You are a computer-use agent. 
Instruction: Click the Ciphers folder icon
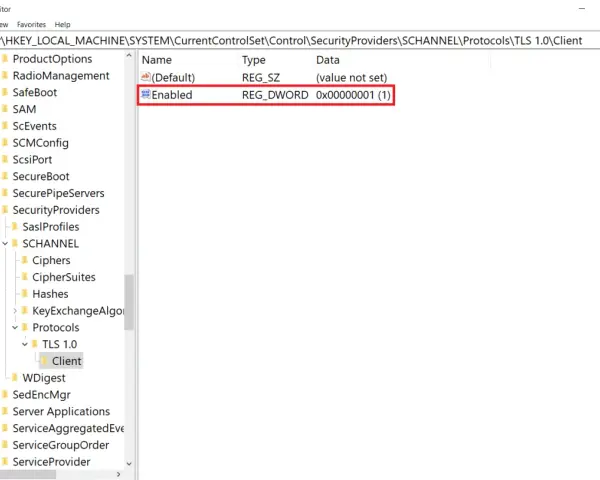click(x=25, y=260)
